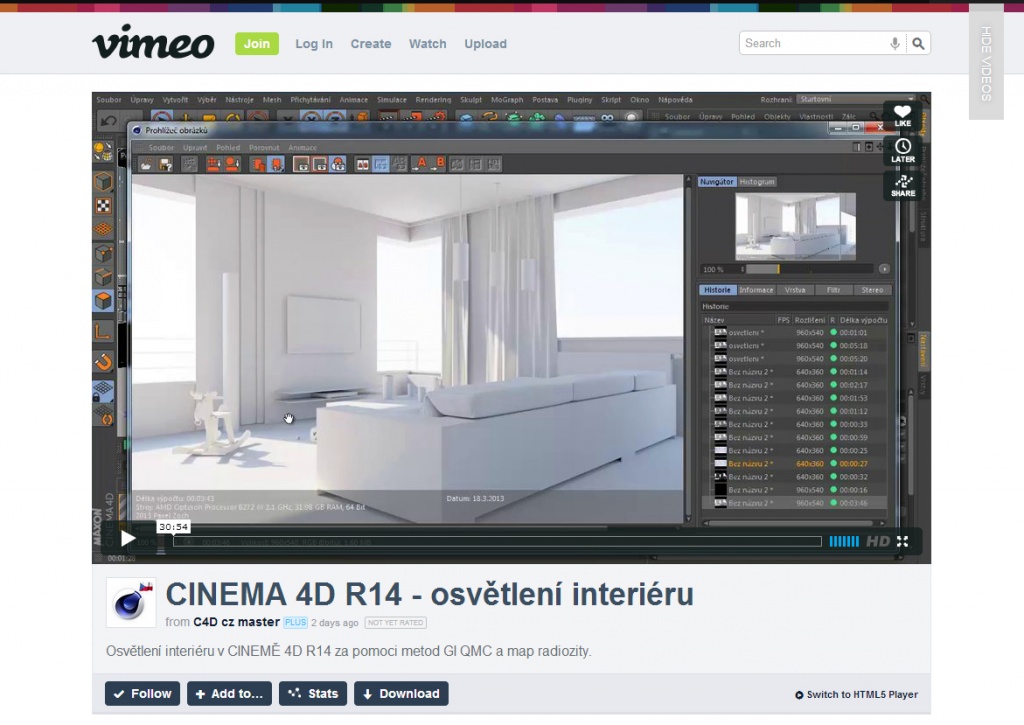Open the Create menu
The width and height of the screenshot is (1024, 725).
tap(371, 44)
